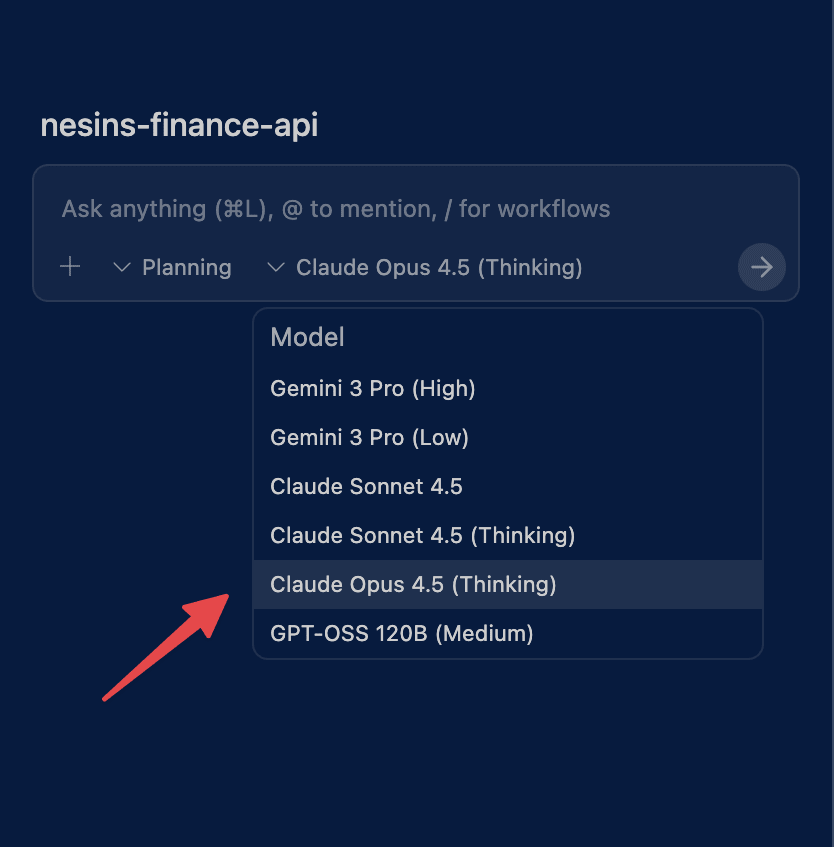Click the plus icon to add context
Viewport: 834px width, 847px height.
pyautogui.click(x=70, y=267)
